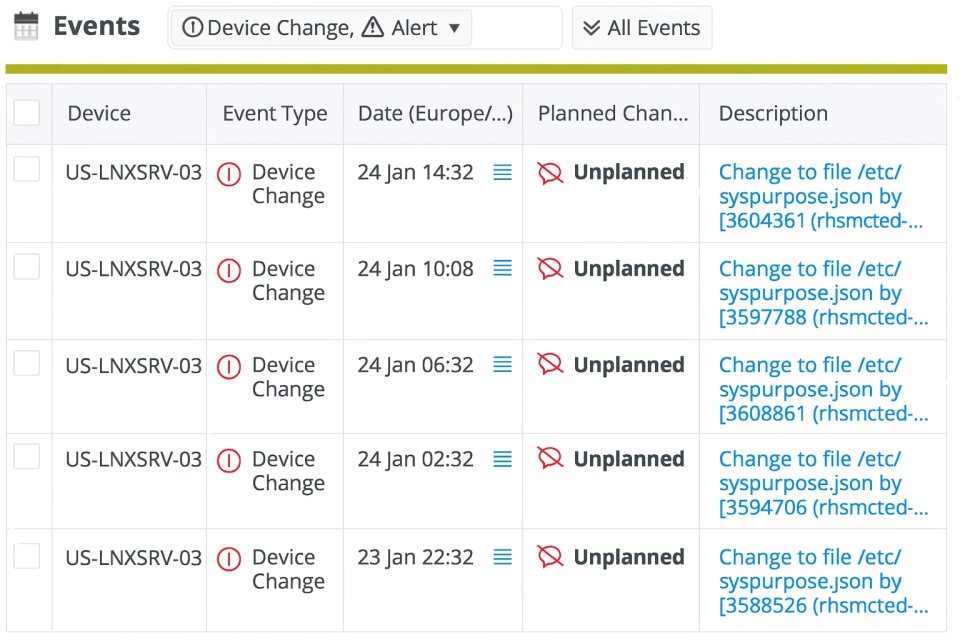Sort by the Device column header
This screenshot has height=640, width=960.
pyautogui.click(x=99, y=113)
